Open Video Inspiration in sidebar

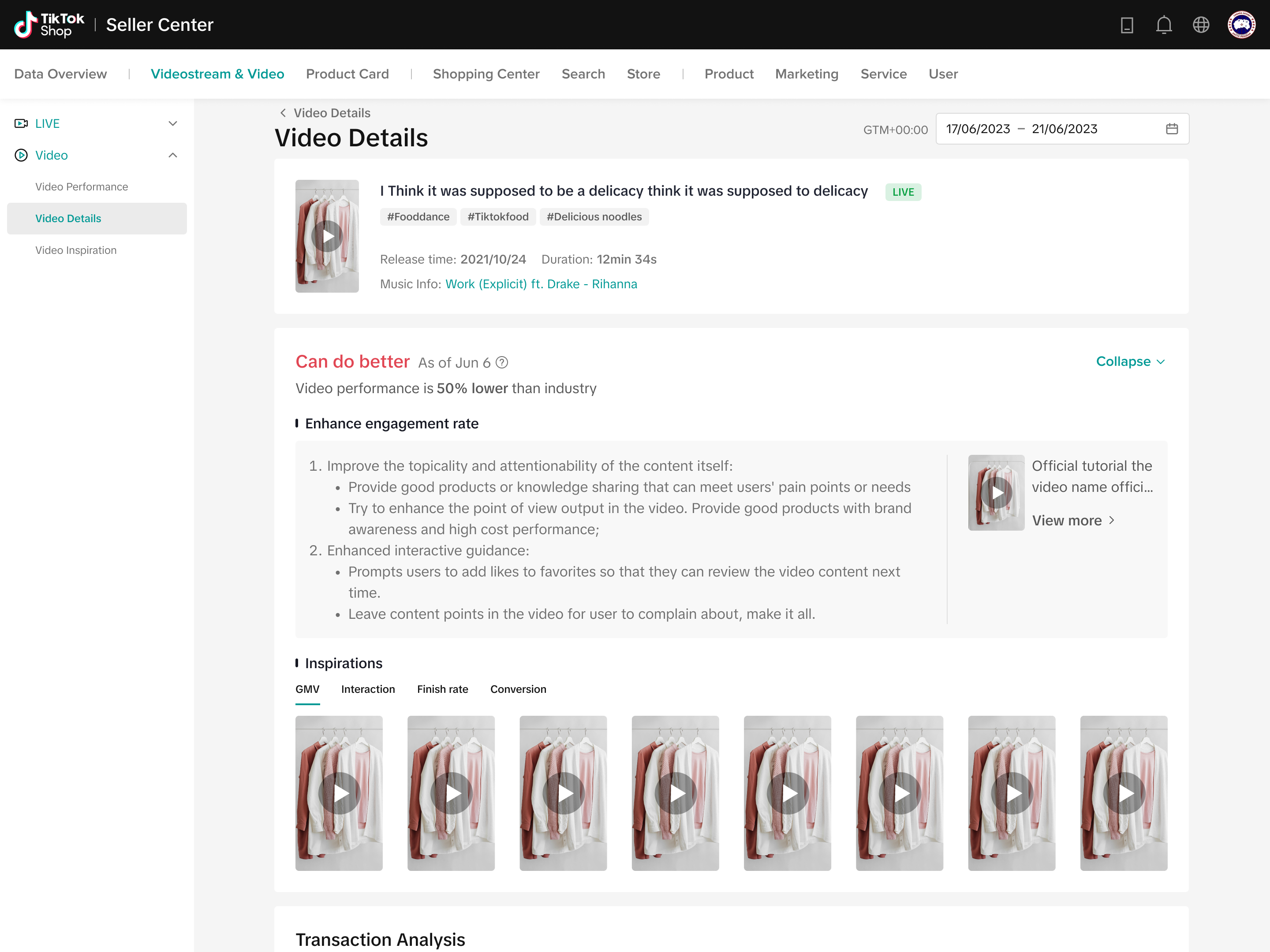click(76, 250)
